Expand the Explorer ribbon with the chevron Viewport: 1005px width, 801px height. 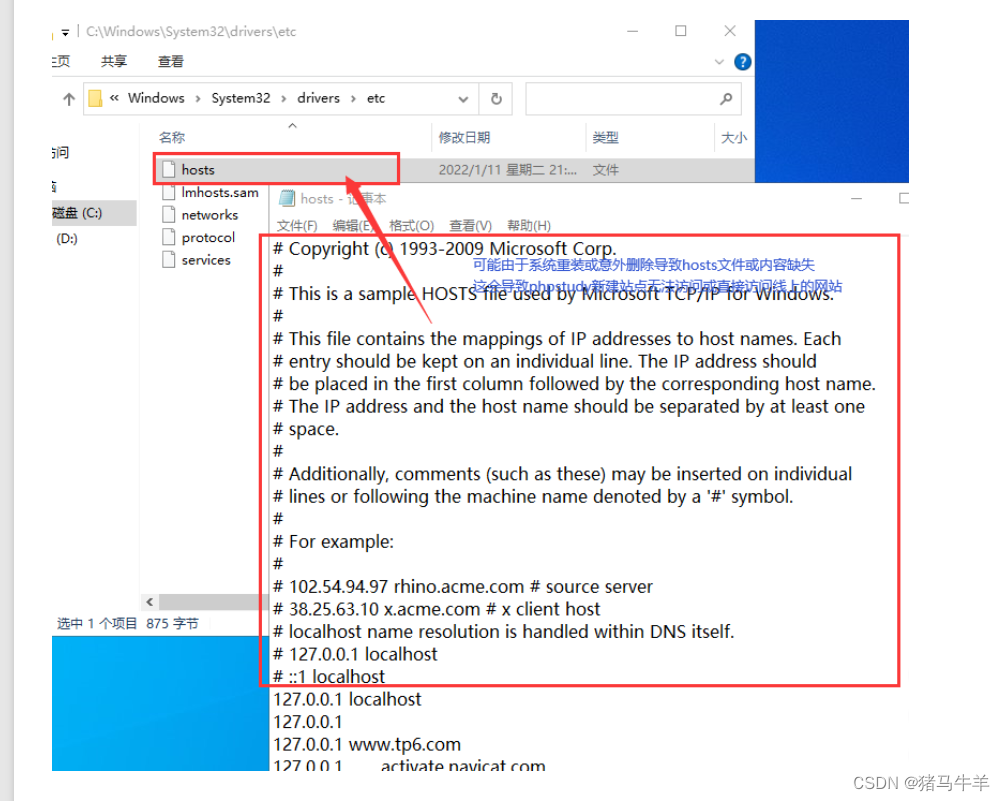pyautogui.click(x=719, y=62)
